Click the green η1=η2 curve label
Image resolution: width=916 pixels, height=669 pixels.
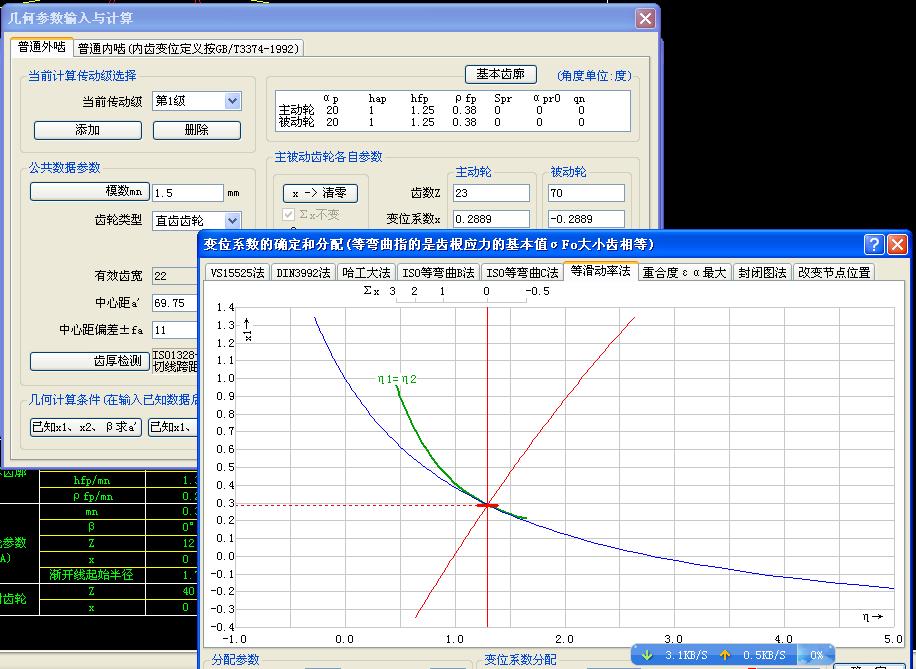pyautogui.click(x=397, y=379)
